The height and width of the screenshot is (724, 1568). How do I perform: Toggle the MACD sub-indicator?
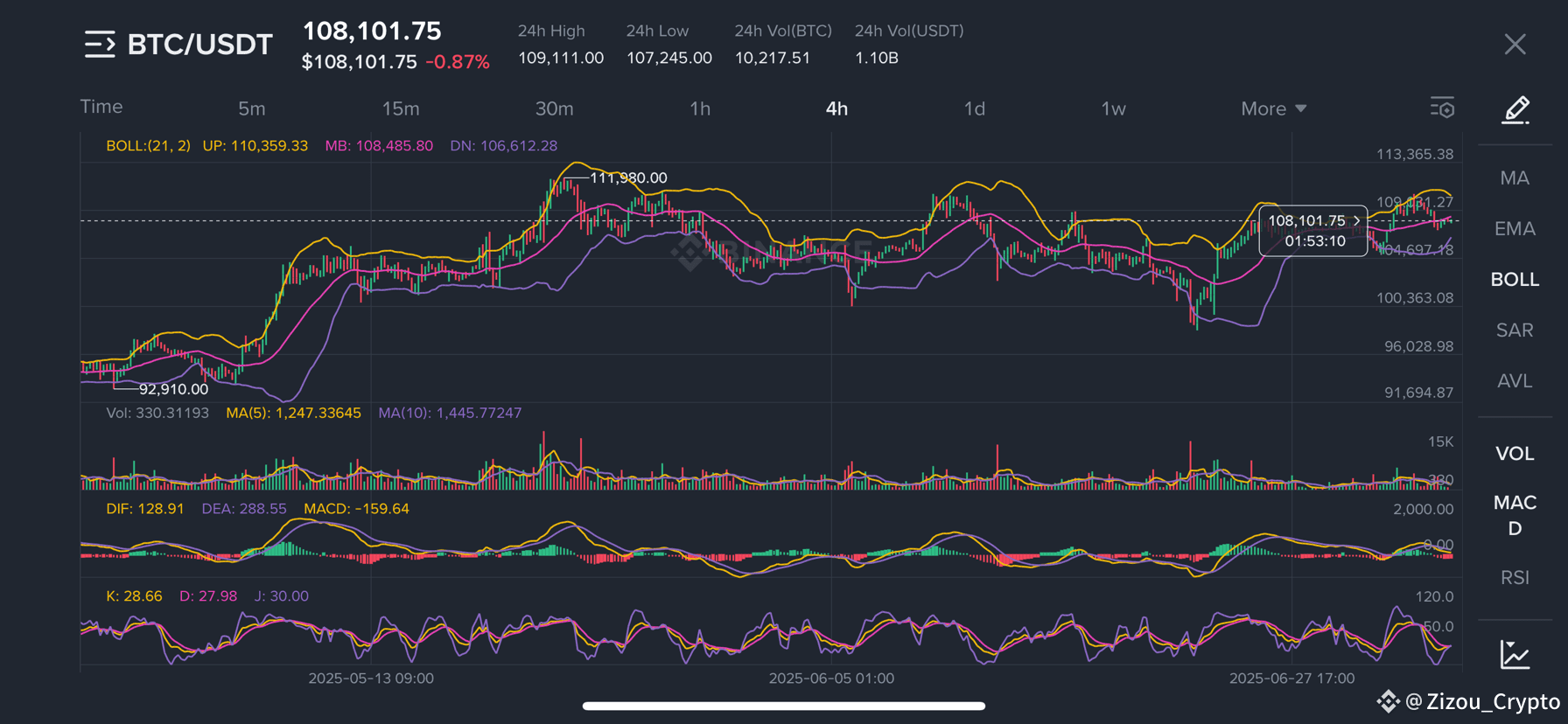pos(1515,516)
